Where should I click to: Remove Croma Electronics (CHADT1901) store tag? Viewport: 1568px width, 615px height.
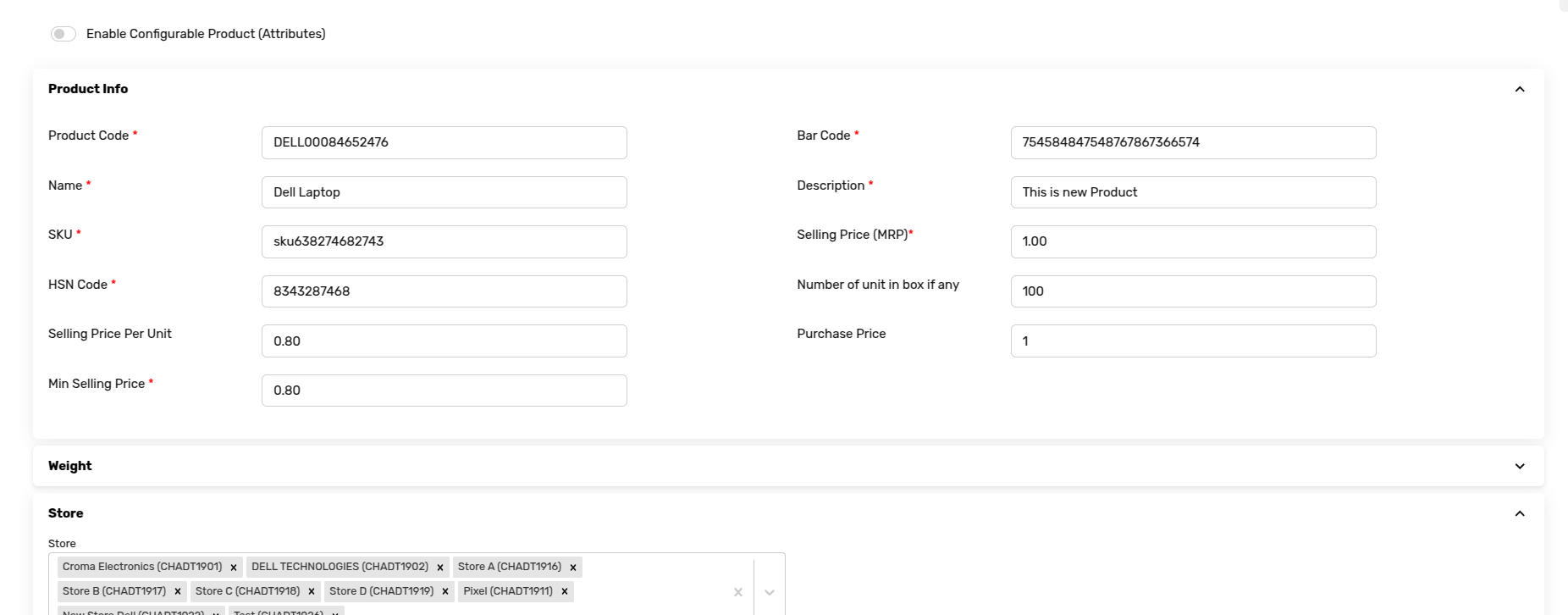coord(234,568)
